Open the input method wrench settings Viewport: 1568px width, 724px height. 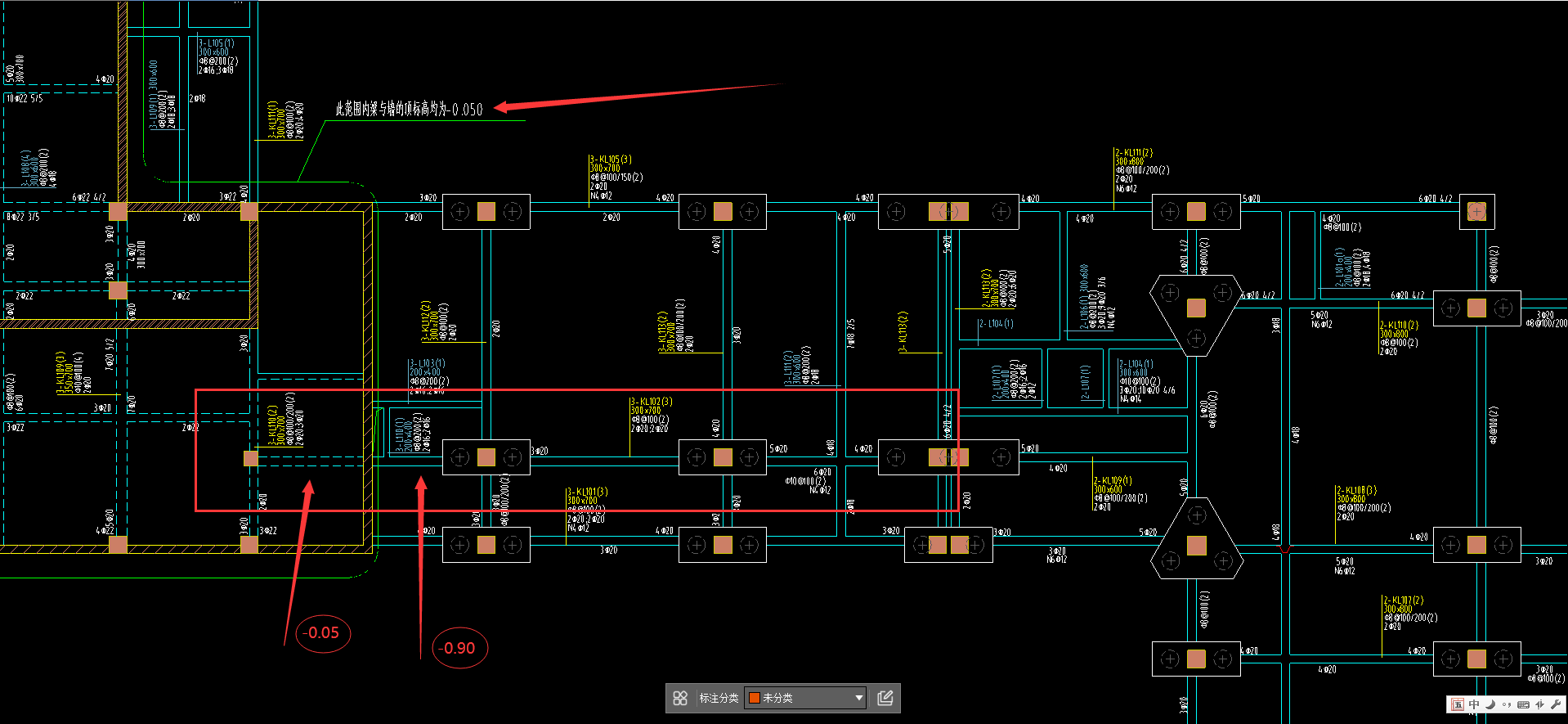tap(1555, 704)
